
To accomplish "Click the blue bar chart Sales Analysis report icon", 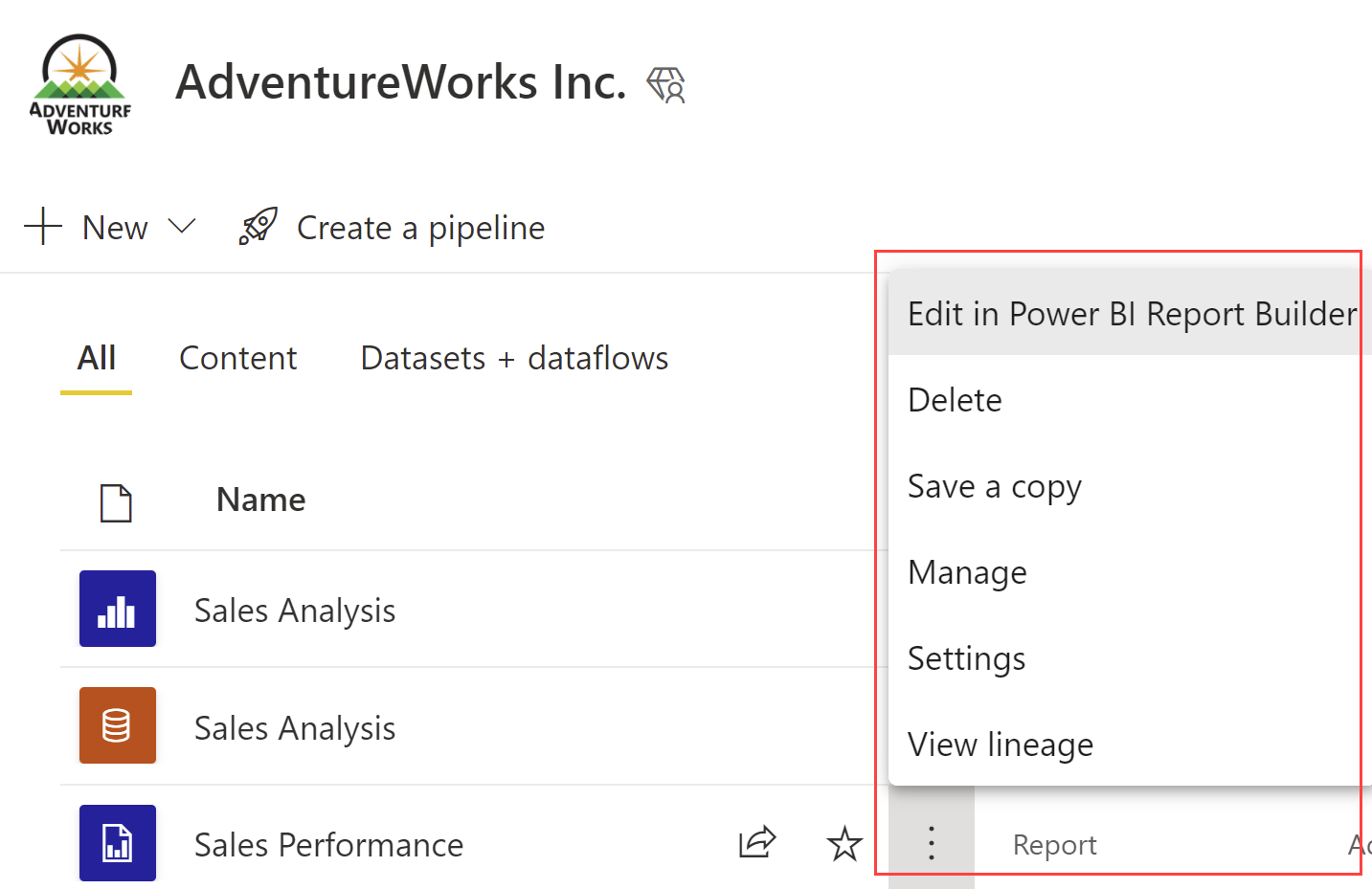I will point(118,609).
